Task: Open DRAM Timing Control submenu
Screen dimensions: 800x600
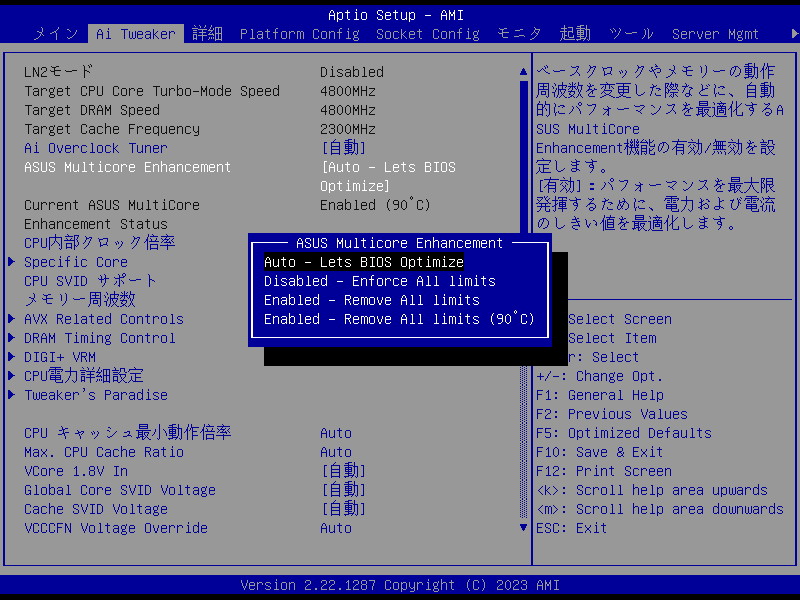Action: pyautogui.click(x=99, y=338)
